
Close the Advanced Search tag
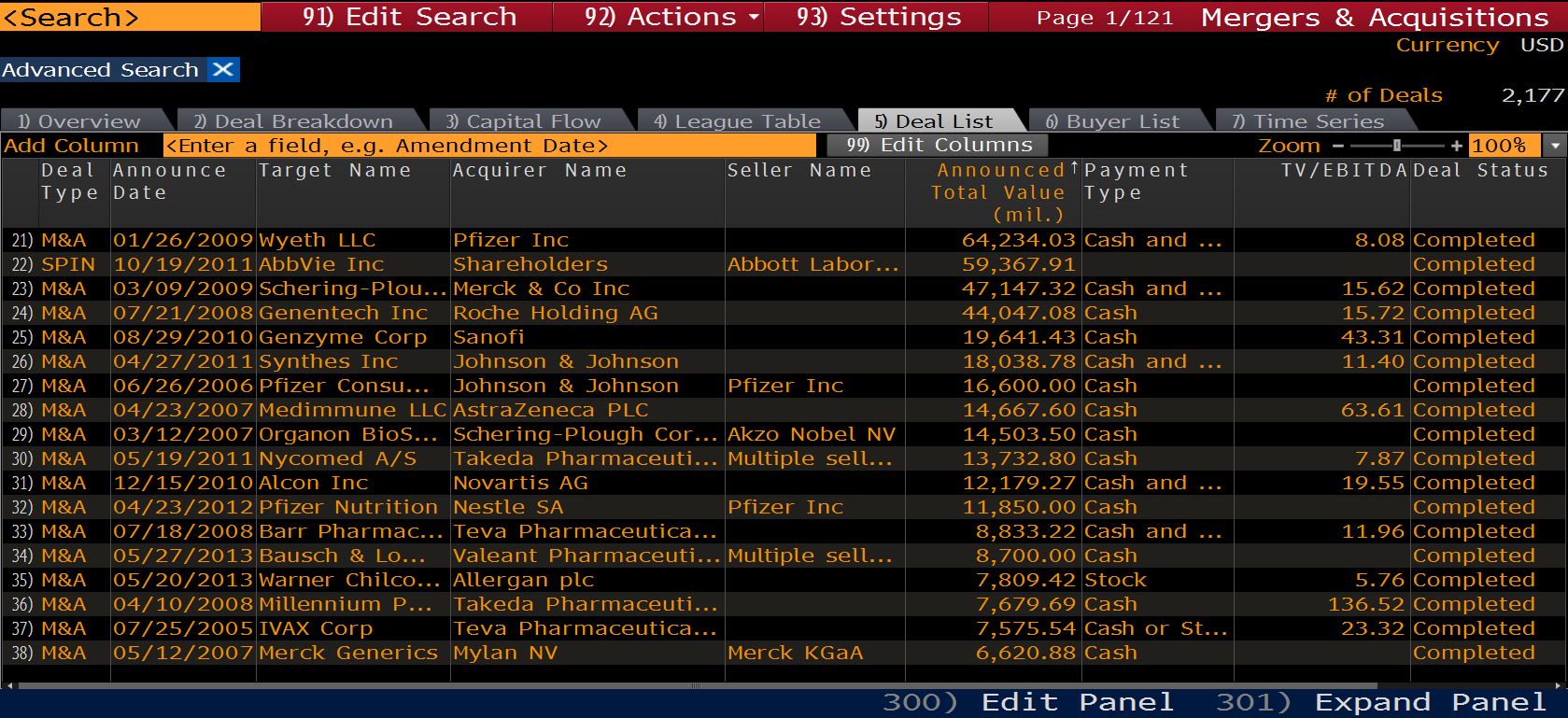coord(222,70)
